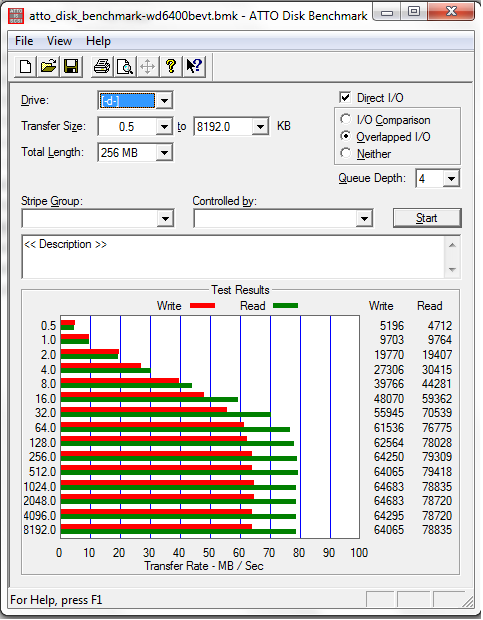Image resolution: width=483 pixels, height=620 pixels.
Task: Click the Read value 76775
Action: pyautogui.click(x=437, y=427)
